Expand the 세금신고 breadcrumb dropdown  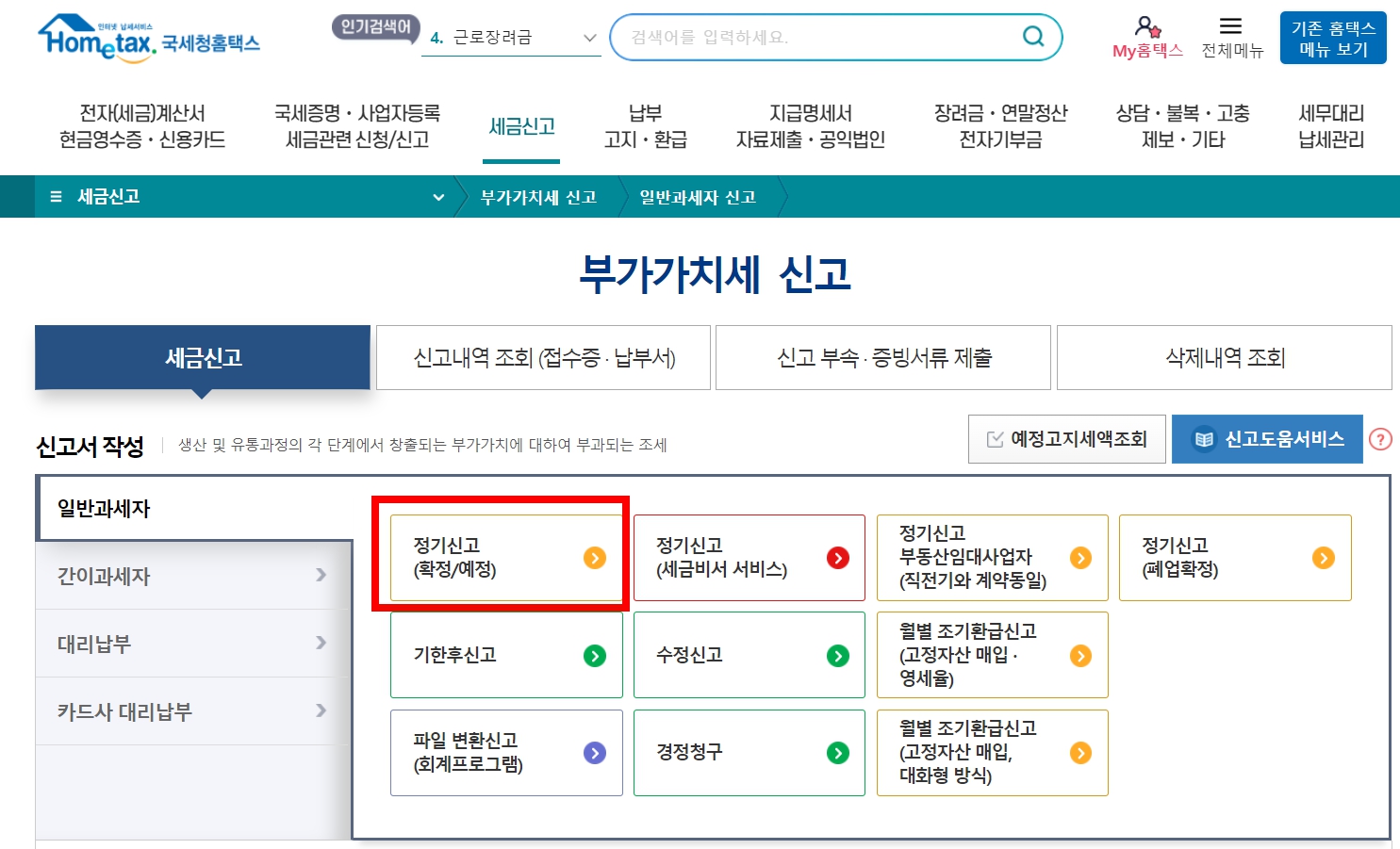[437, 198]
